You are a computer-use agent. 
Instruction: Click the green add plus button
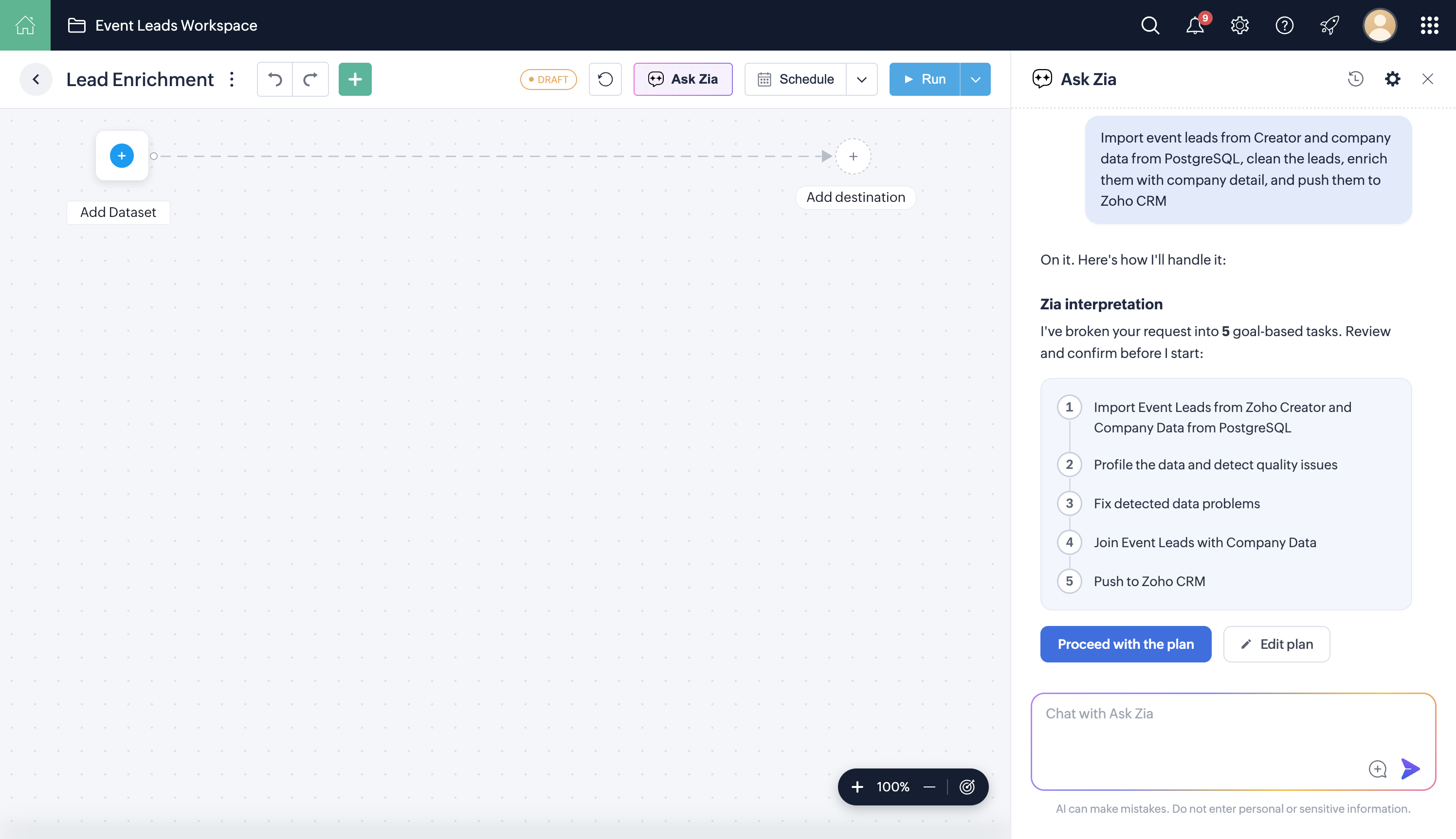pyautogui.click(x=355, y=79)
